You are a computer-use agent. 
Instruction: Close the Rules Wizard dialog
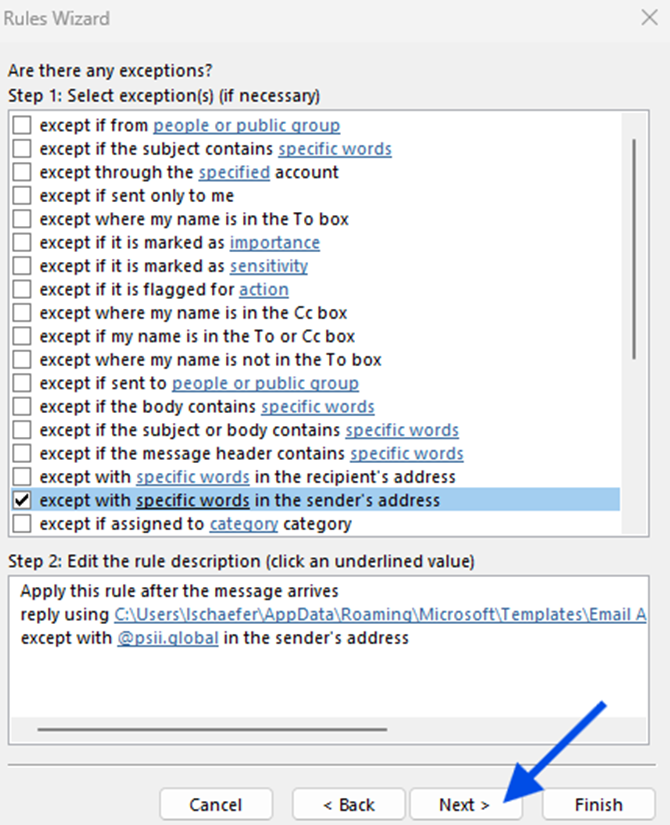click(646, 18)
